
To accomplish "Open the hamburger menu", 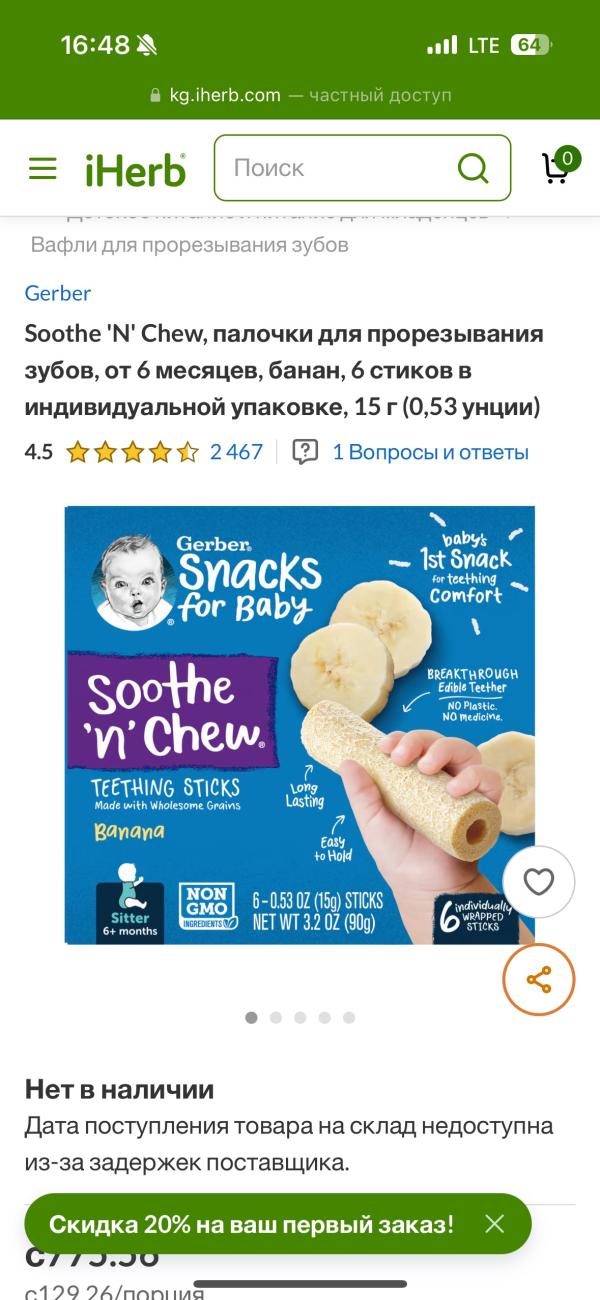I will click(43, 168).
